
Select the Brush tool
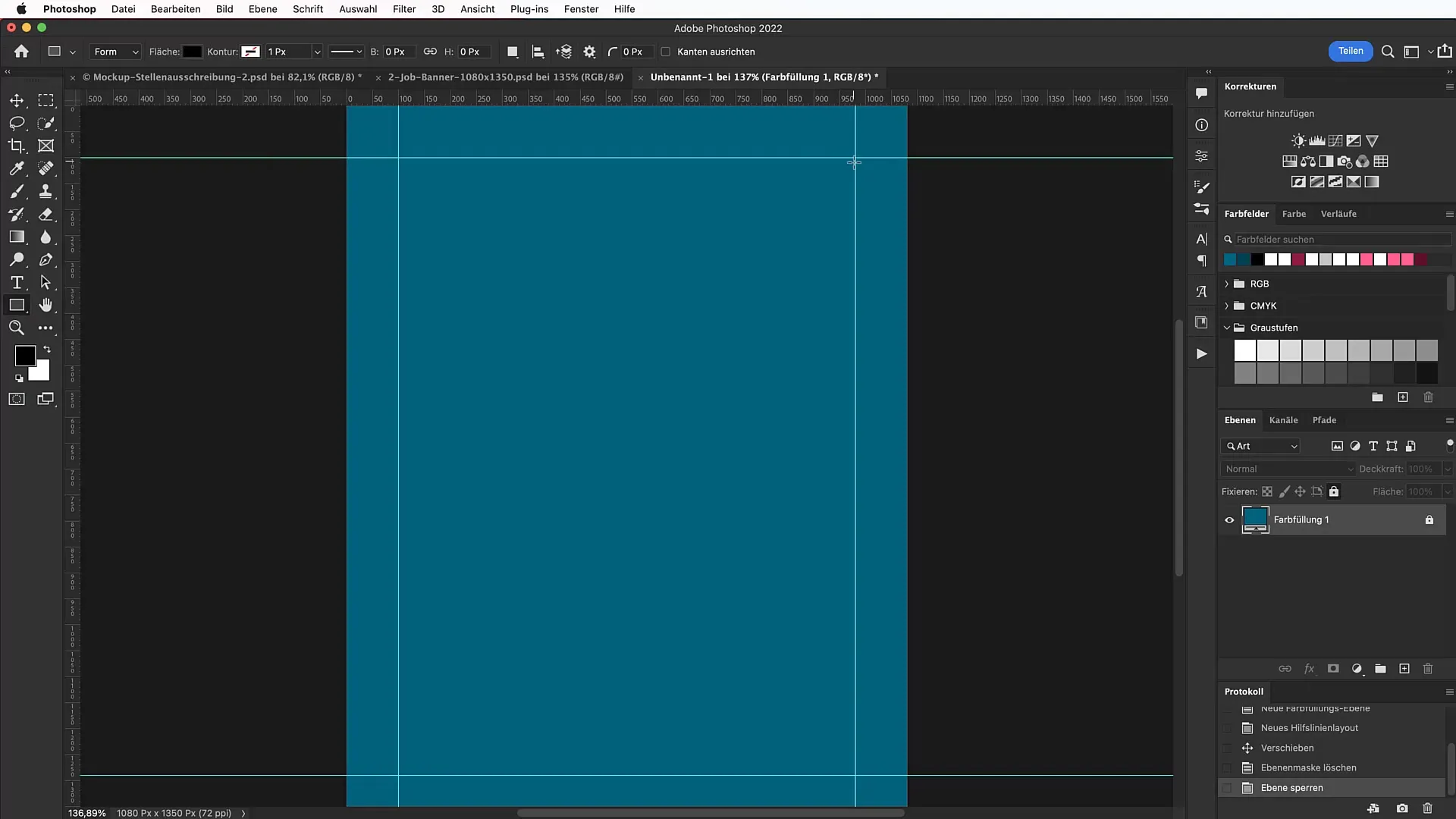[17, 191]
